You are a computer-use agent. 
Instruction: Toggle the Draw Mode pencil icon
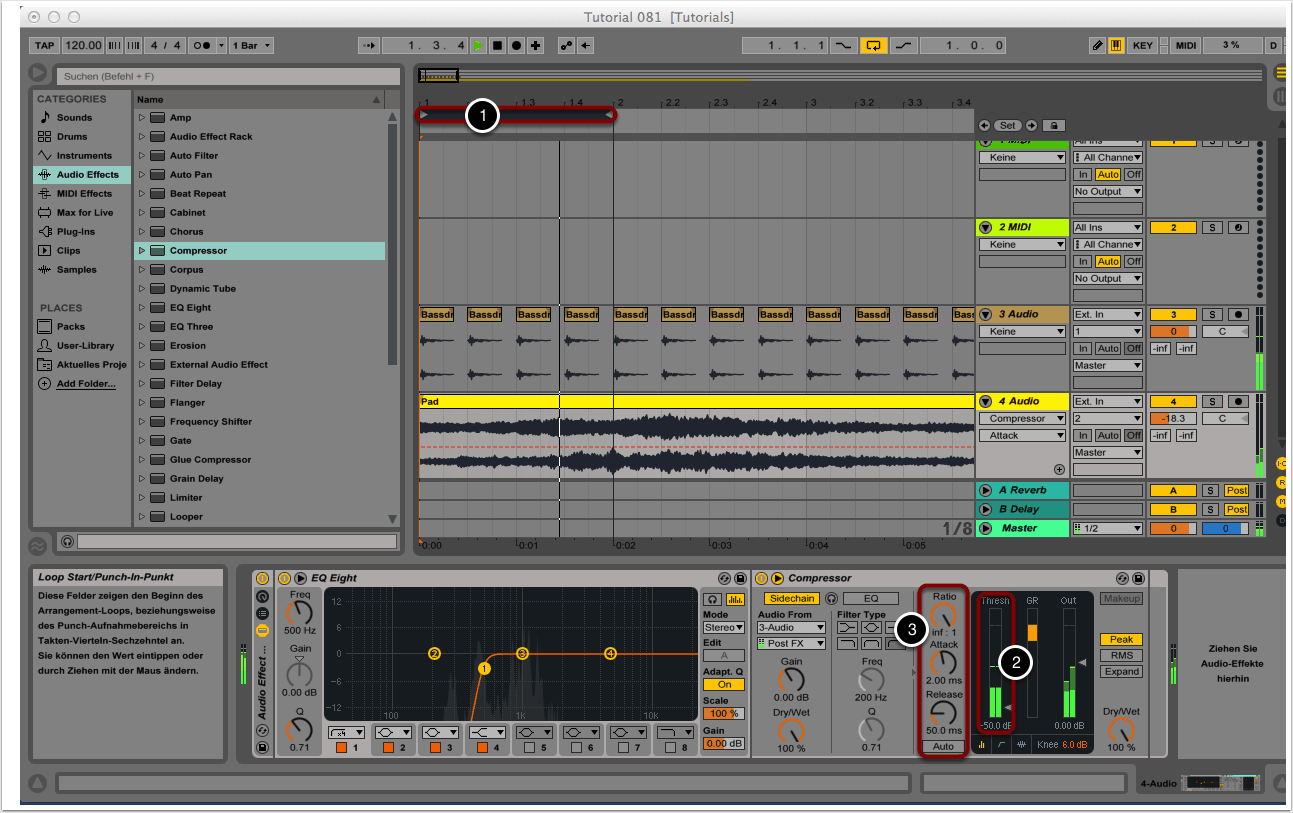click(x=1097, y=46)
